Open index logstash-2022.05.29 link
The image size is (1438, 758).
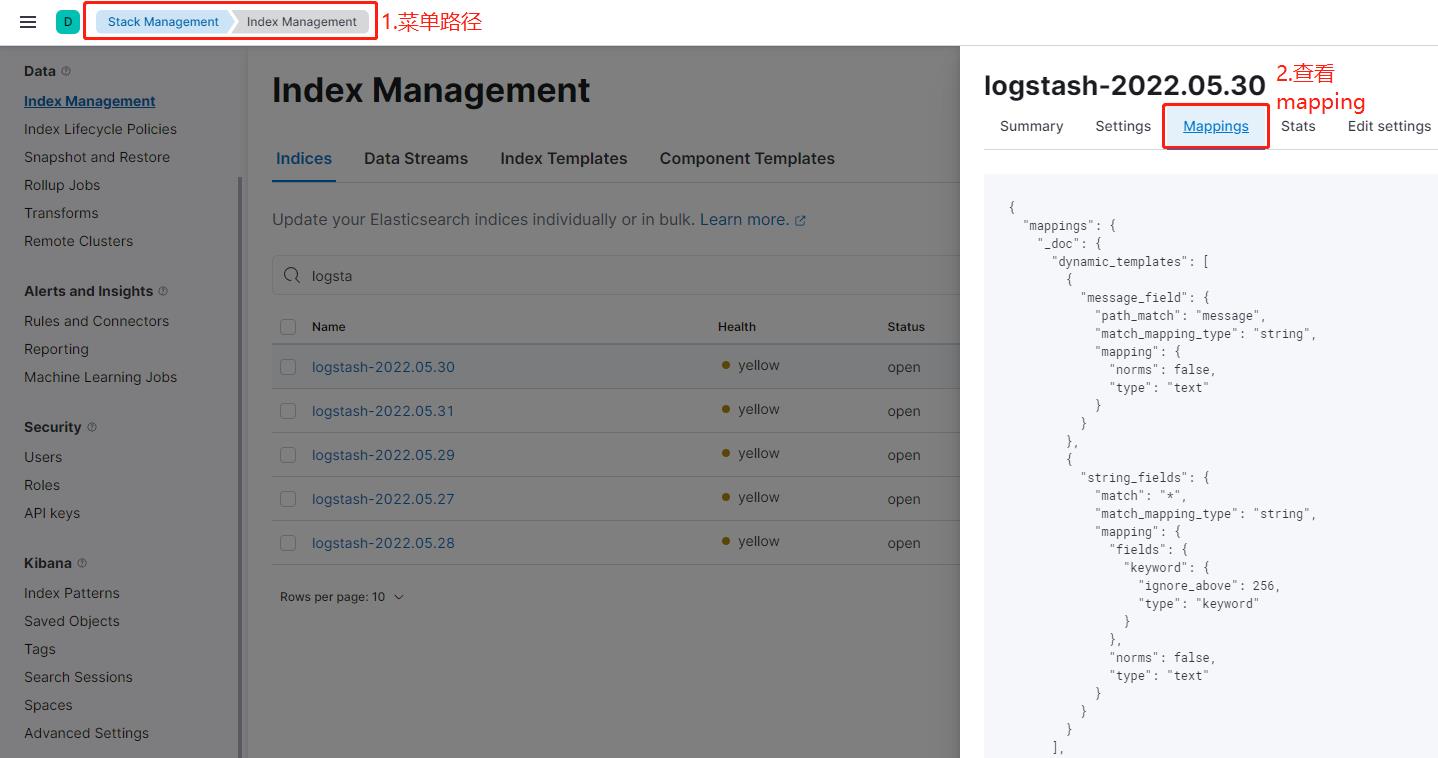(x=383, y=455)
